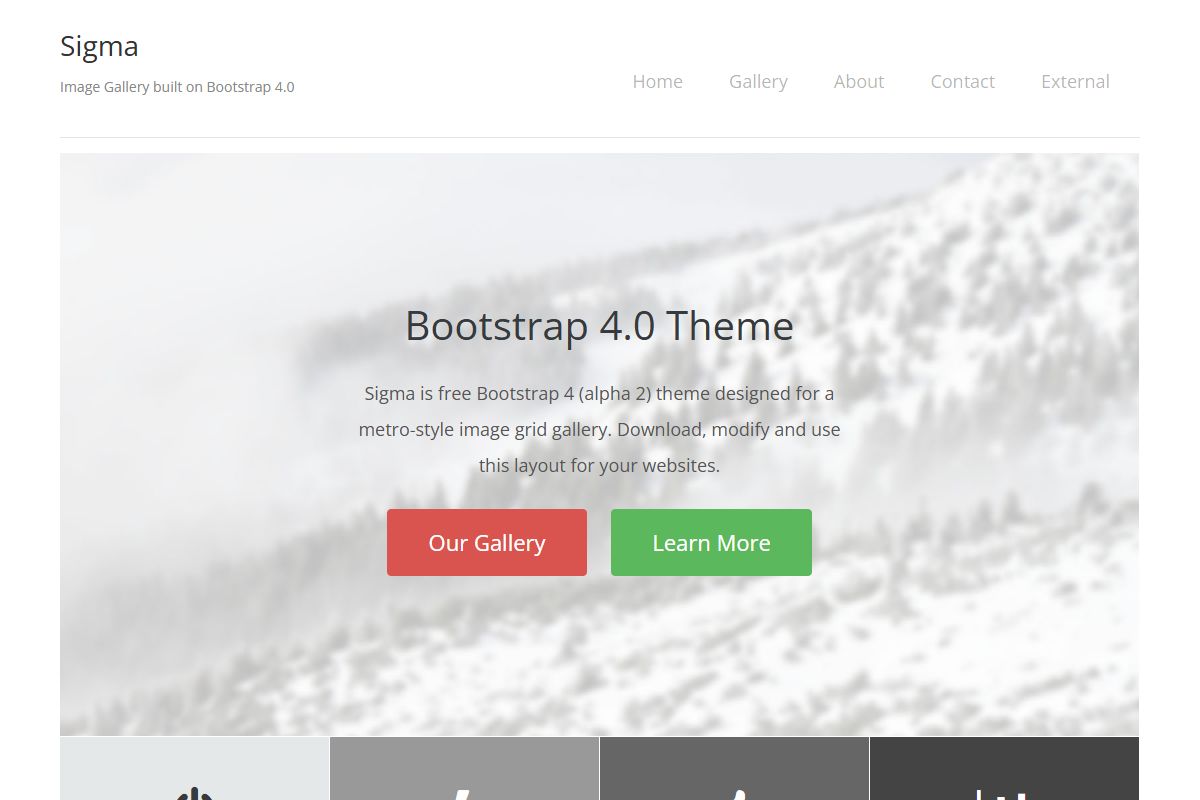Open the Home nav link

[657, 82]
